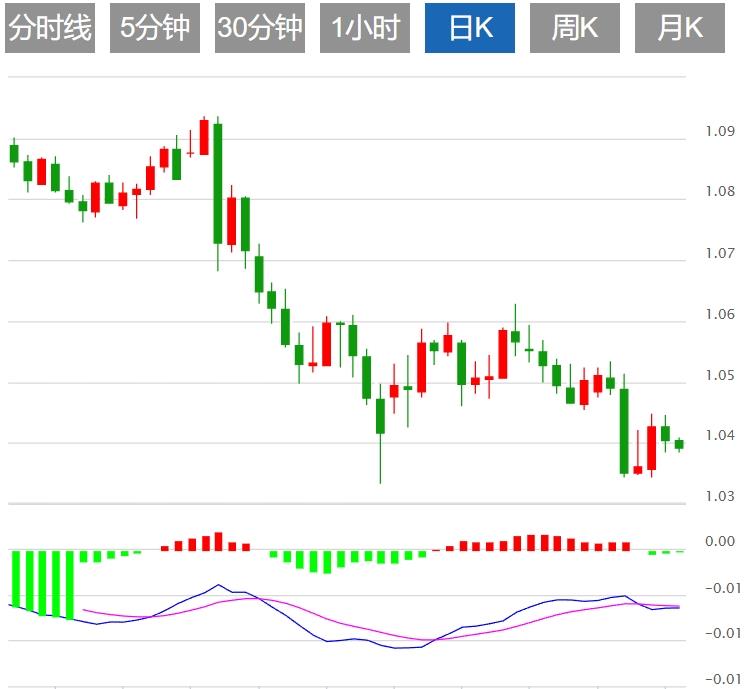
Task: Click the tallest green candlestick dropping from 1.09
Action: (218, 183)
